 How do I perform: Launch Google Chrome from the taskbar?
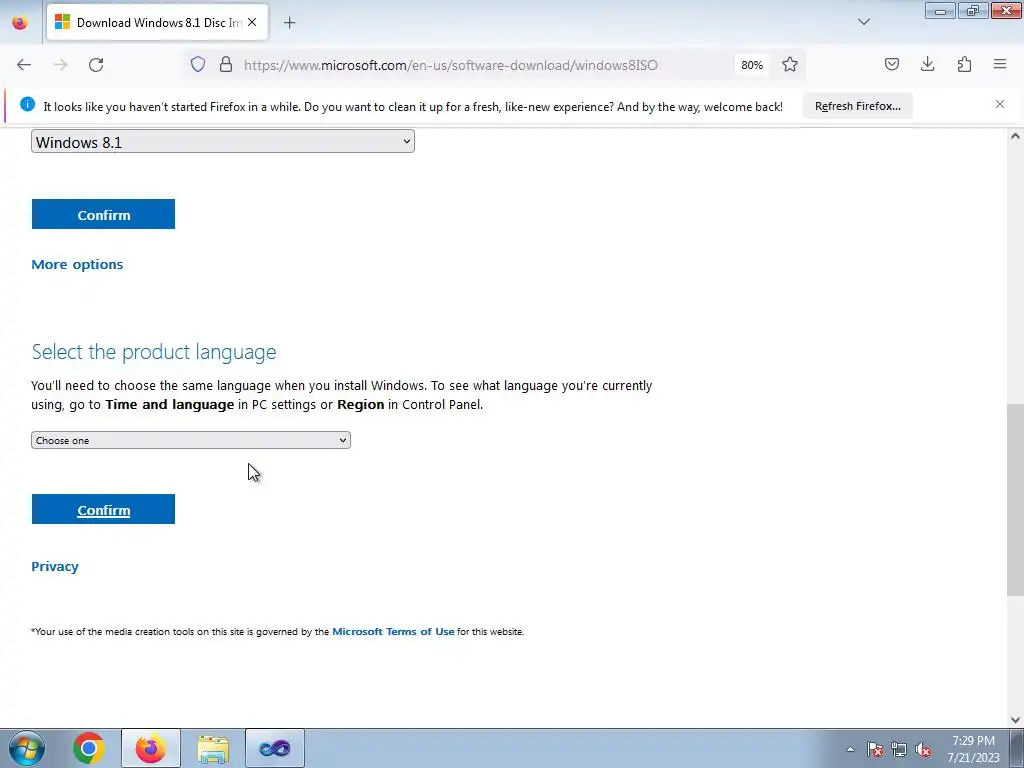pyautogui.click(x=89, y=748)
